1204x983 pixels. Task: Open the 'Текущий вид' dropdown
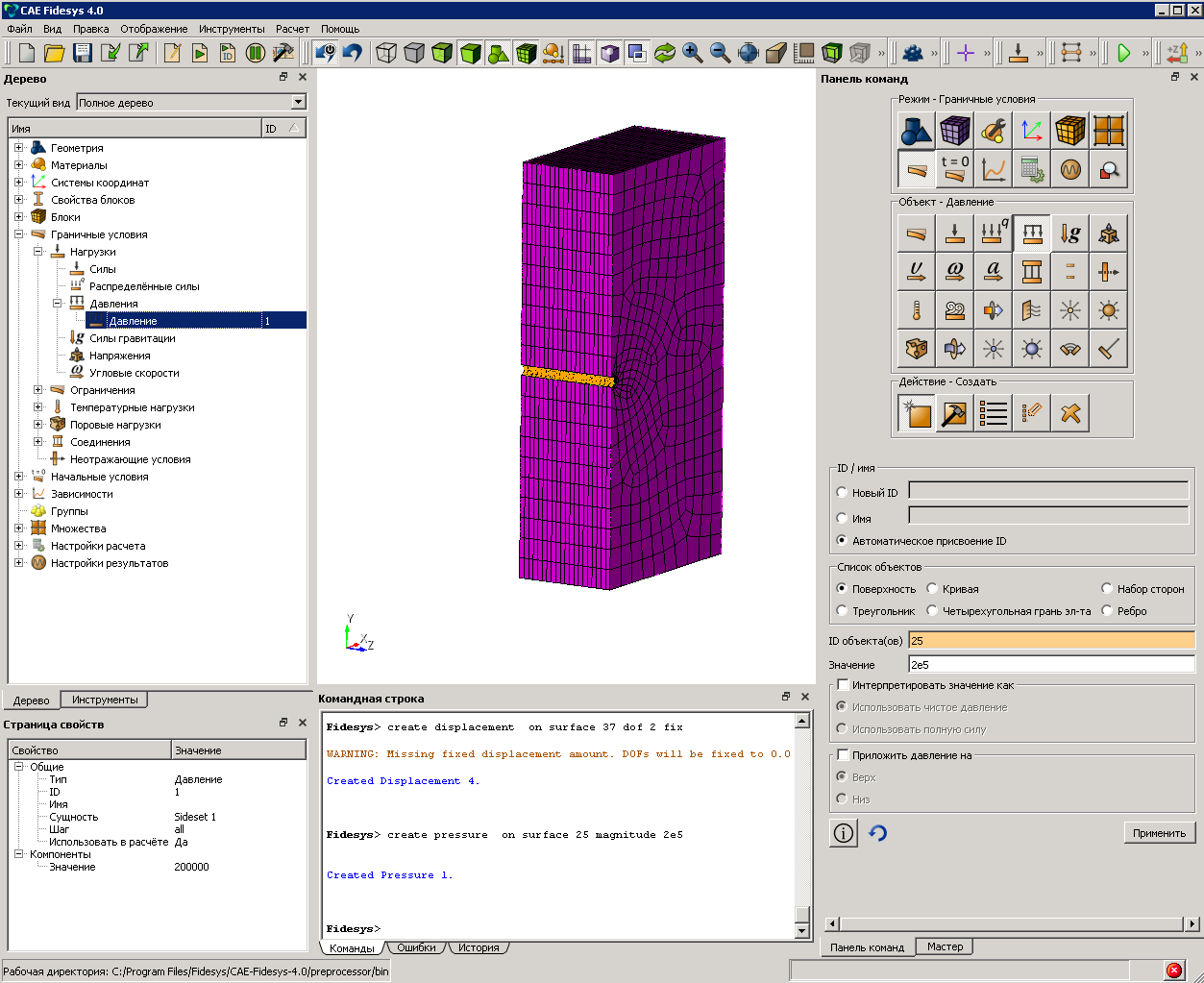(x=298, y=102)
